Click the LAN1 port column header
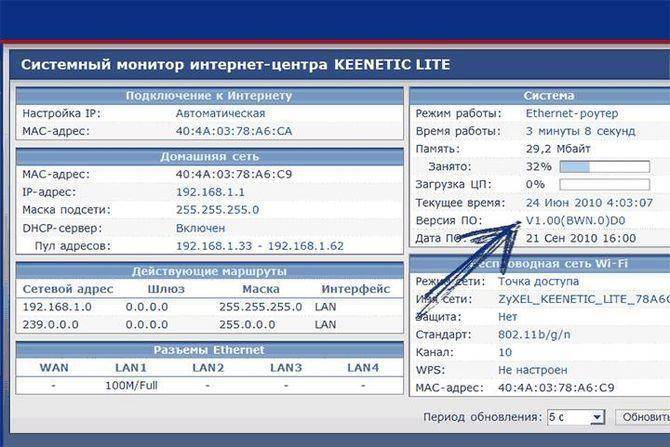Image resolution: width=670 pixels, height=447 pixels. [x=131, y=368]
